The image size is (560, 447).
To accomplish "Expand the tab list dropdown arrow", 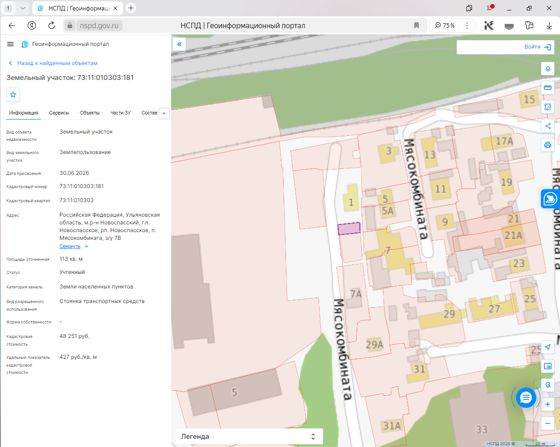I will (x=22, y=8).
